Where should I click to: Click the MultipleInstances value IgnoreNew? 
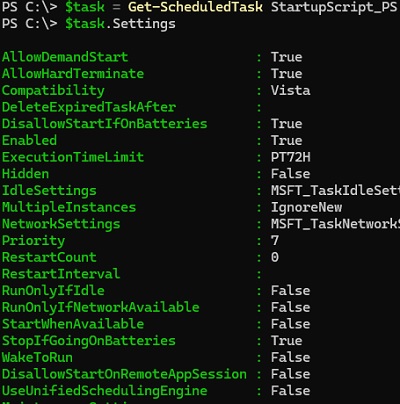pos(306,207)
